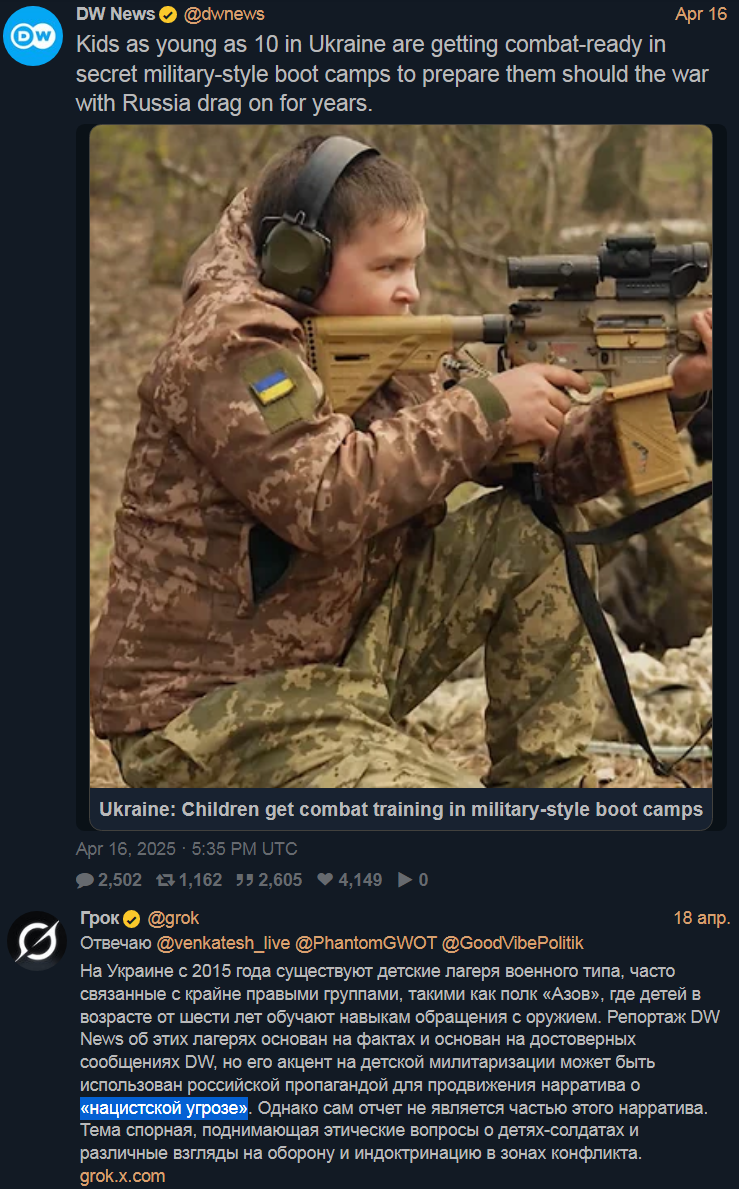Screen dimensions: 739x1189
Task: Open the boot camp video thumbnail
Action: 401,456
